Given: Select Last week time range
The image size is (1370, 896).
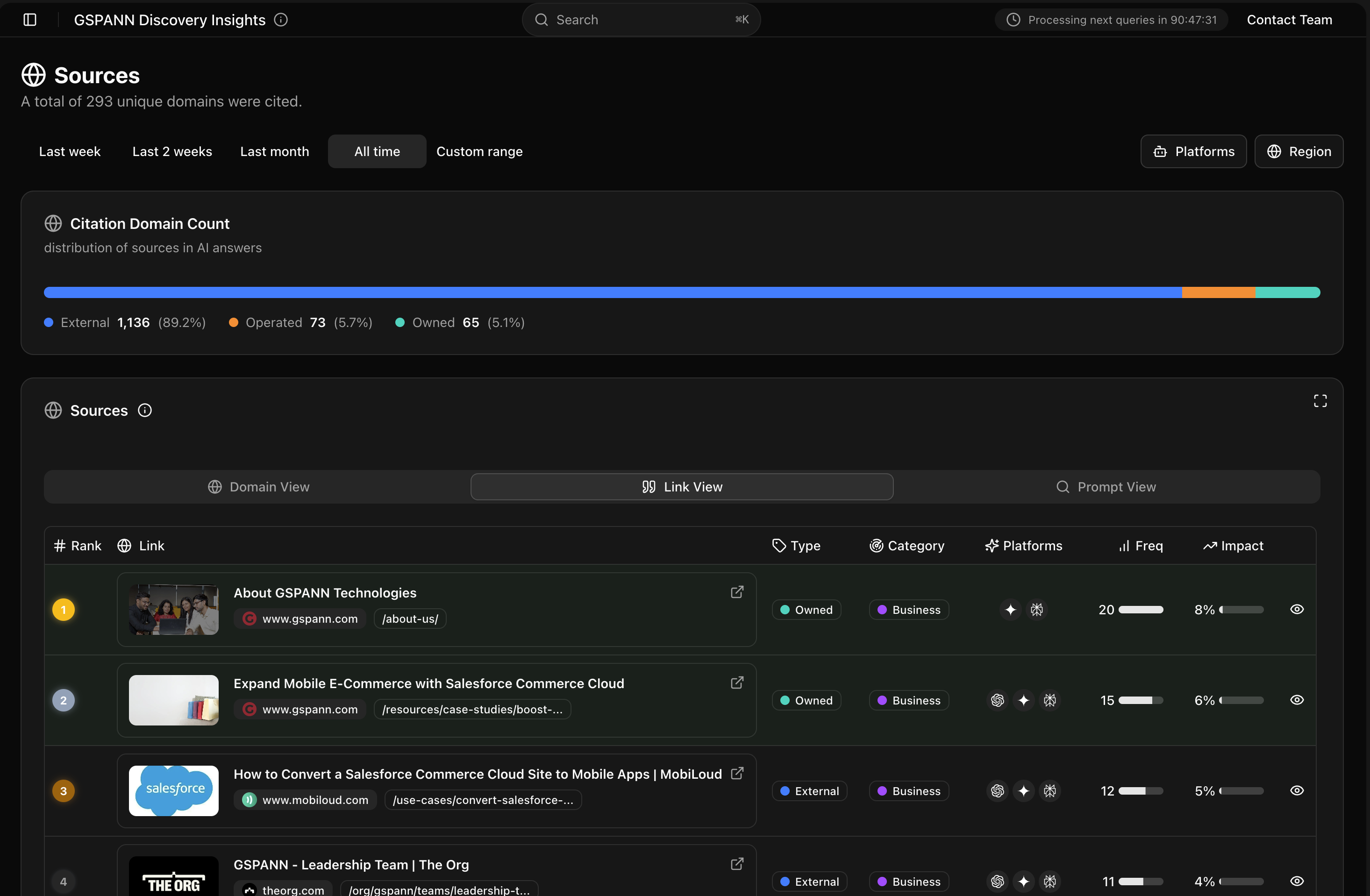Looking at the screenshot, I should click(70, 151).
